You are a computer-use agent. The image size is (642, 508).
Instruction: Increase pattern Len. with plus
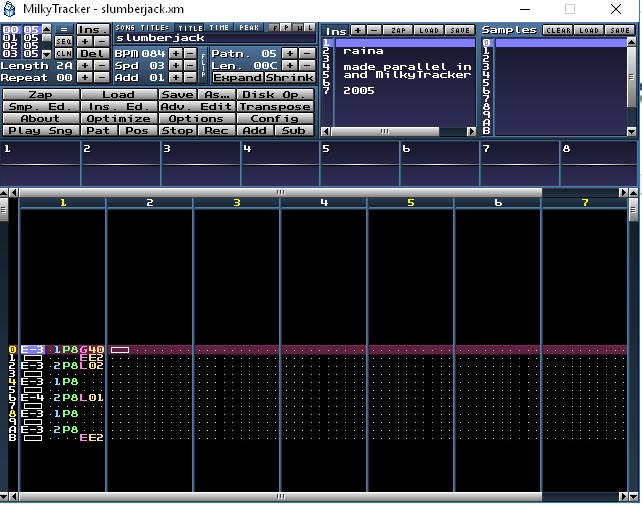(x=290, y=65)
